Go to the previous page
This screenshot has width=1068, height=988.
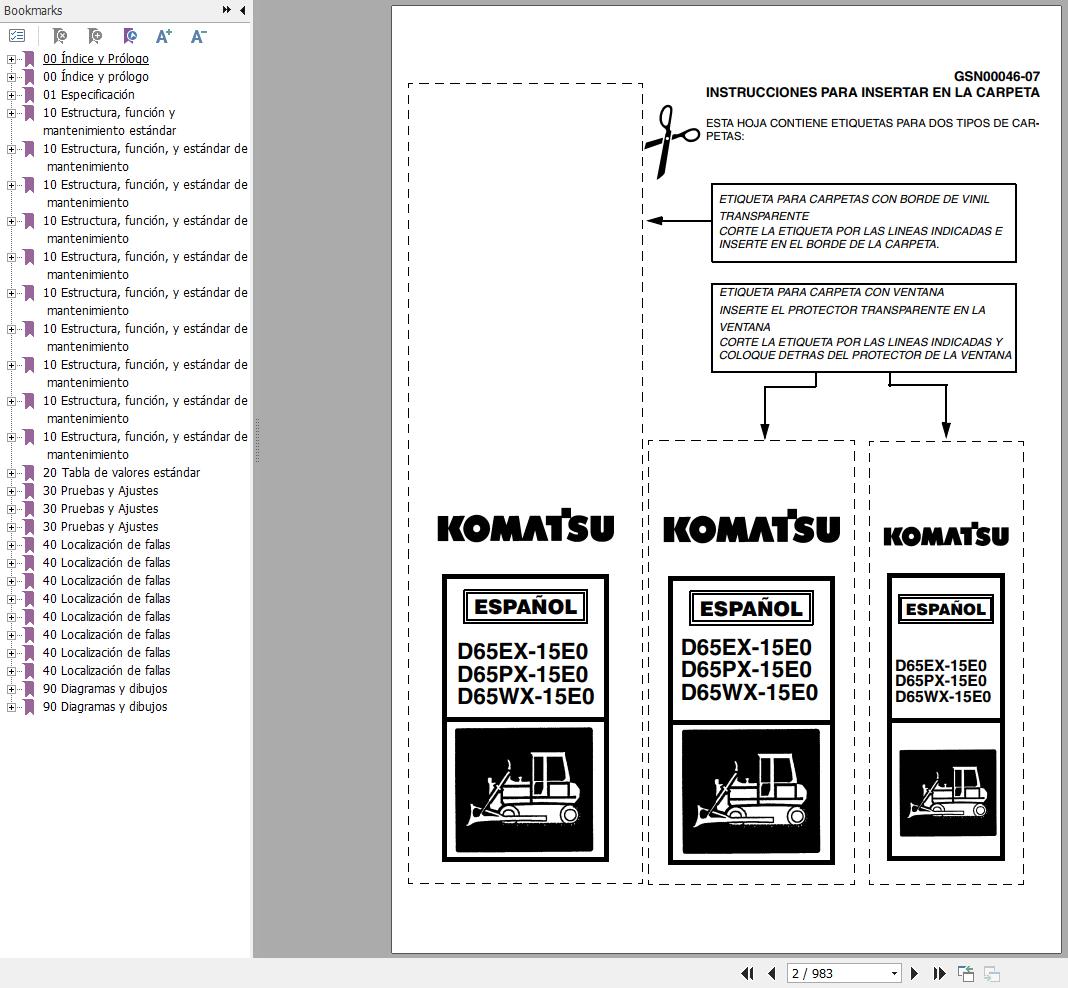(772, 973)
